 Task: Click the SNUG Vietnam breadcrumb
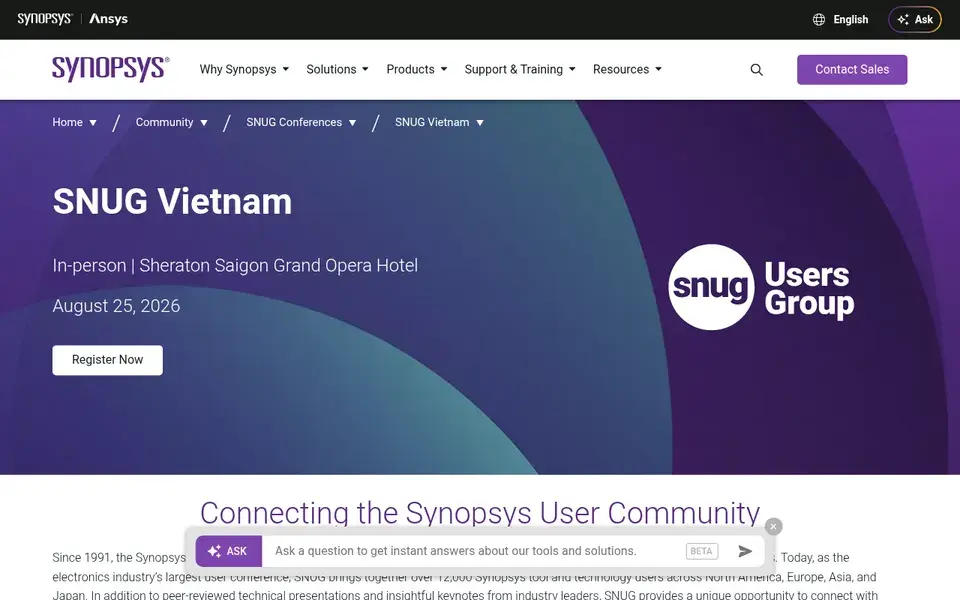(432, 122)
